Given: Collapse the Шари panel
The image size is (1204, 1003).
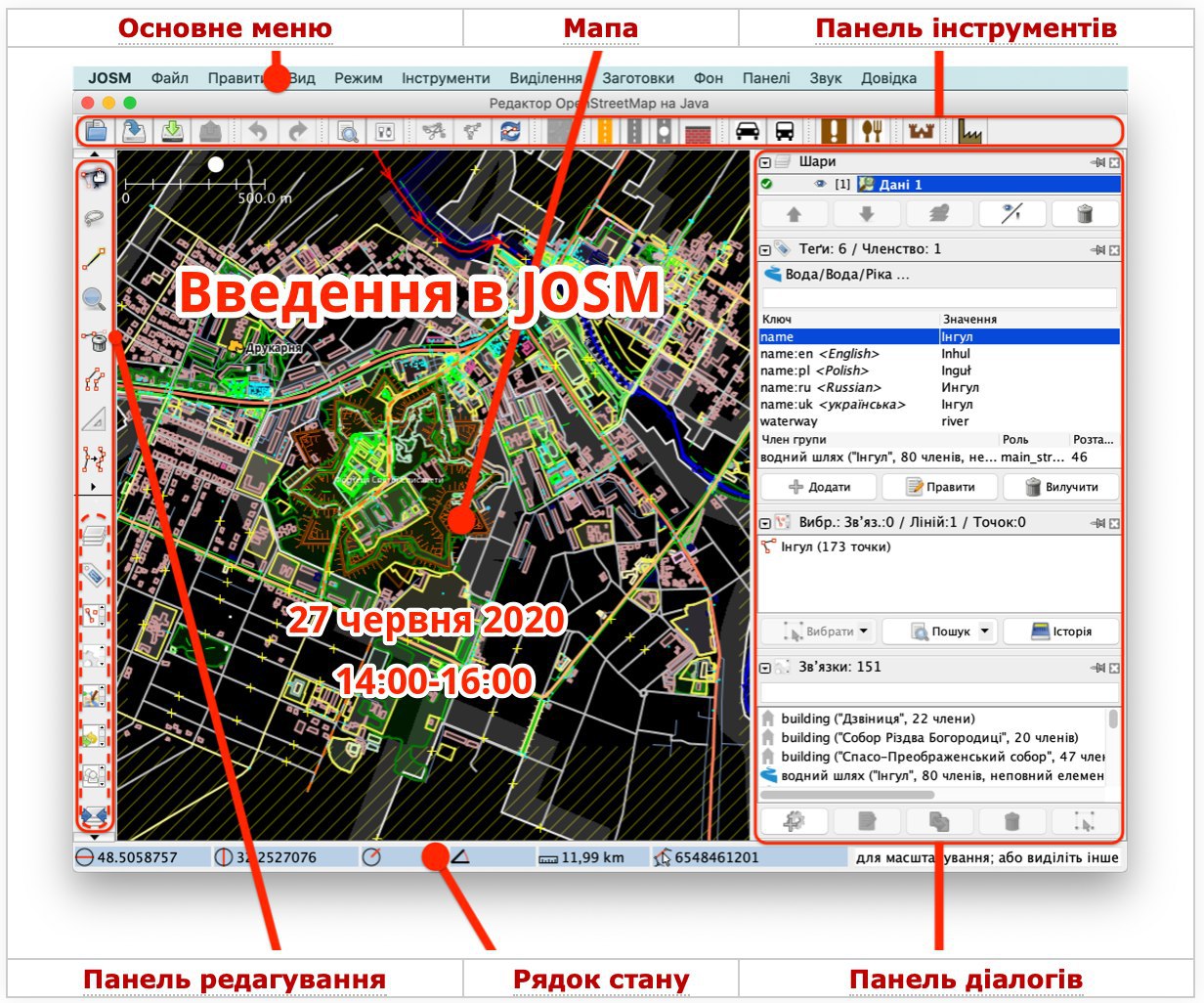Looking at the screenshot, I should pyautogui.click(x=765, y=163).
